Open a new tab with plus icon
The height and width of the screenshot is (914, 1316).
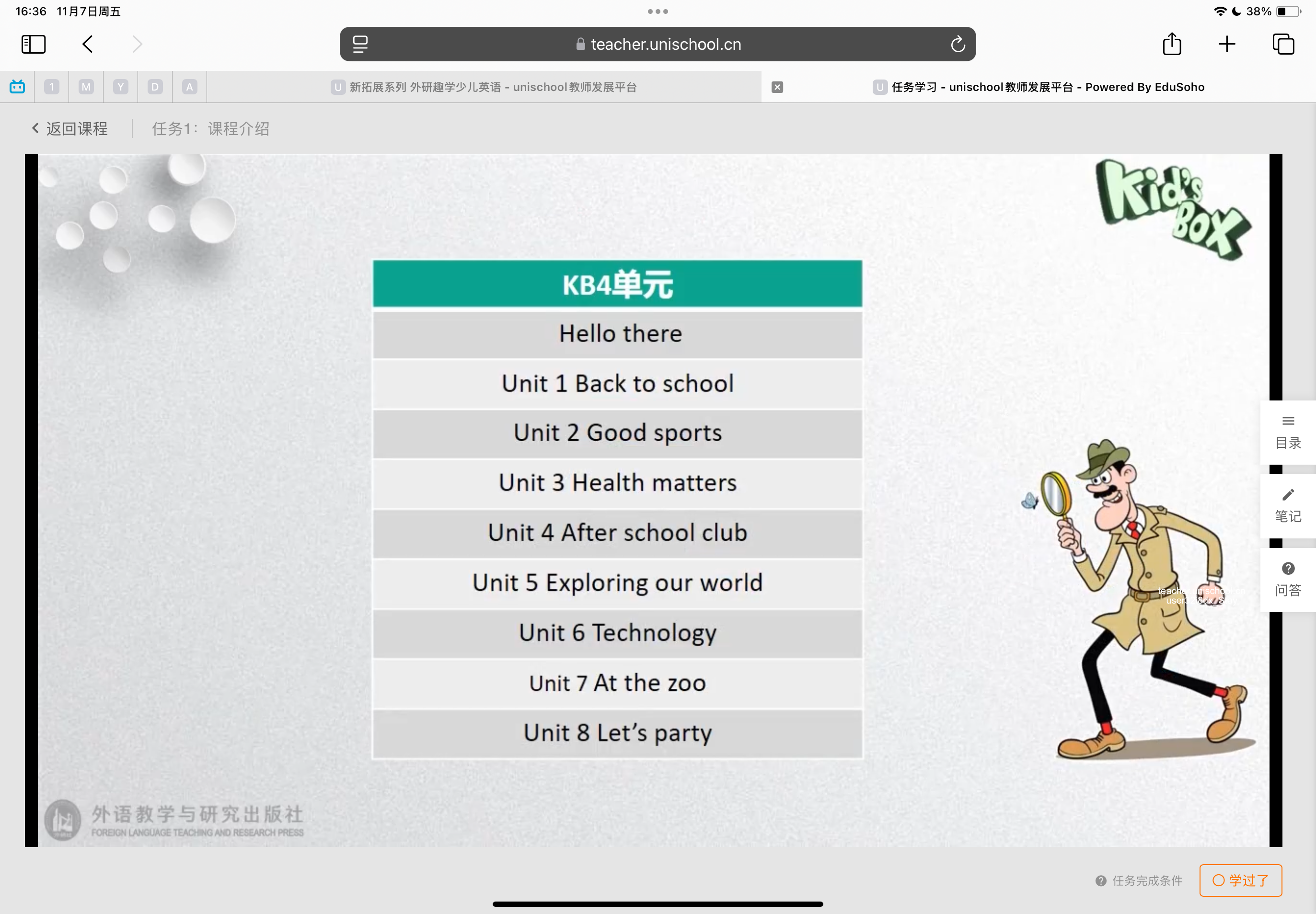1227,44
